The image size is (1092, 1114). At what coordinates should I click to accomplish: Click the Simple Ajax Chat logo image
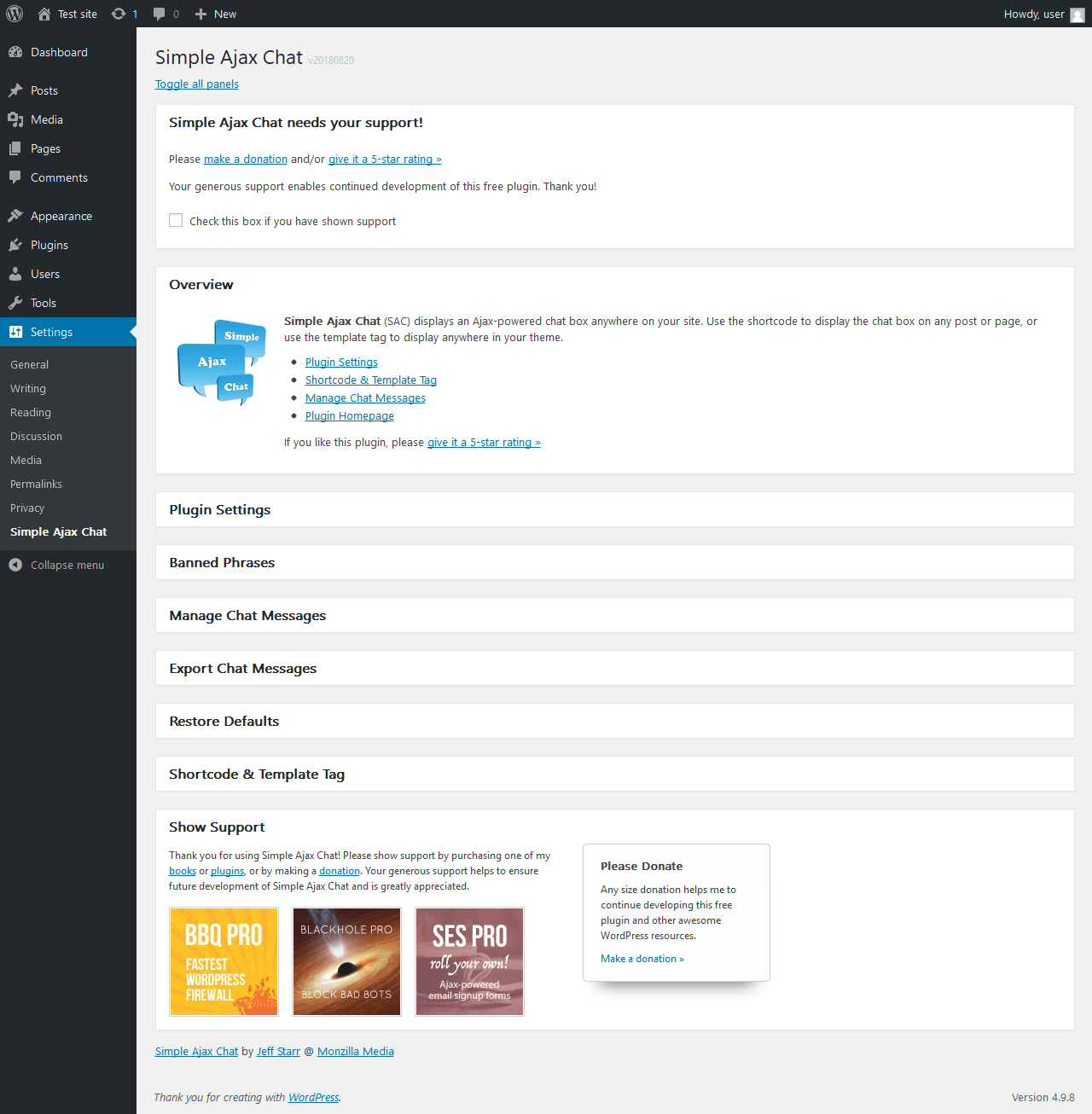(x=222, y=363)
